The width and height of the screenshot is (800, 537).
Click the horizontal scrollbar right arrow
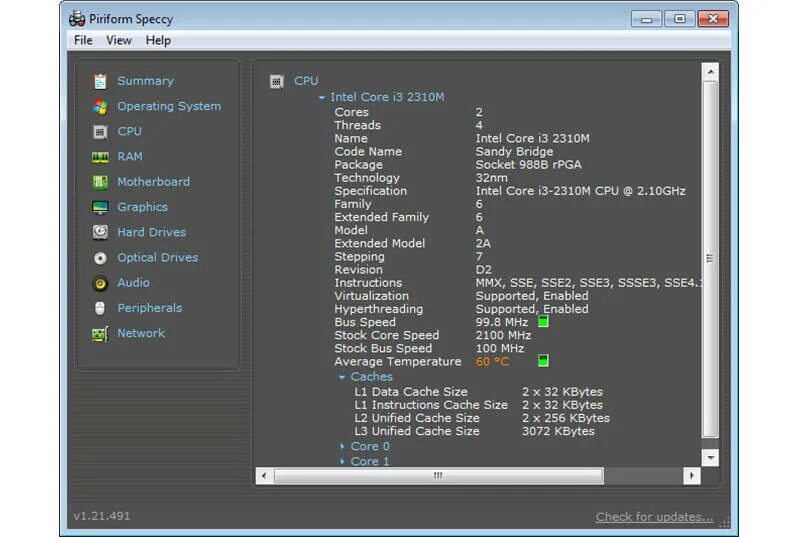pos(692,475)
